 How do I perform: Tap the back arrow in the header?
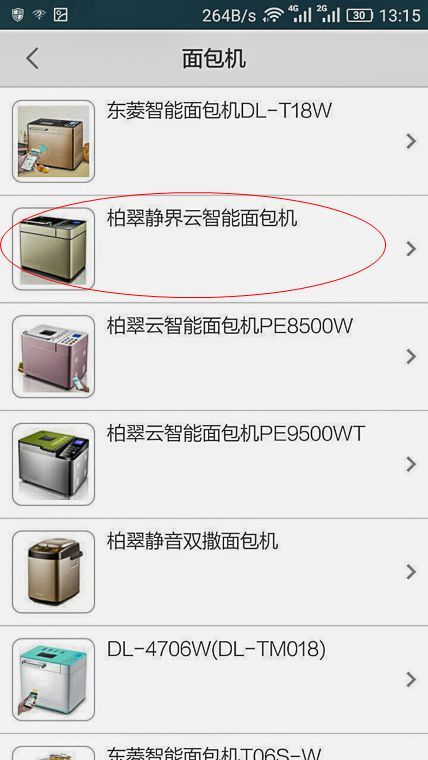tap(32, 59)
